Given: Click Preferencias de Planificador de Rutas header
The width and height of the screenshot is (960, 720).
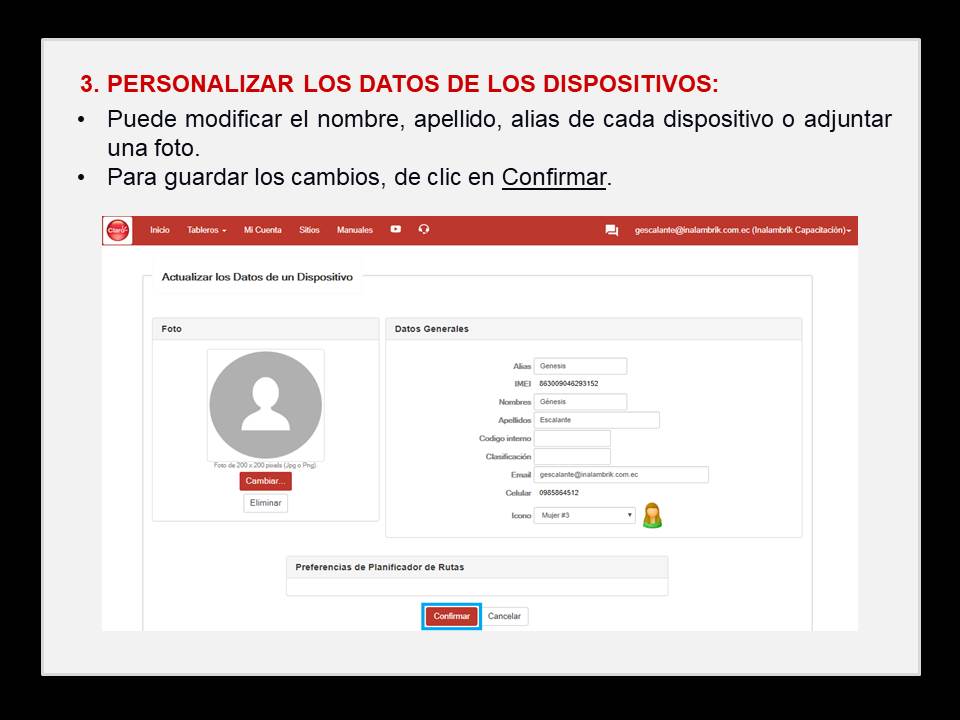Looking at the screenshot, I should coord(477,567).
